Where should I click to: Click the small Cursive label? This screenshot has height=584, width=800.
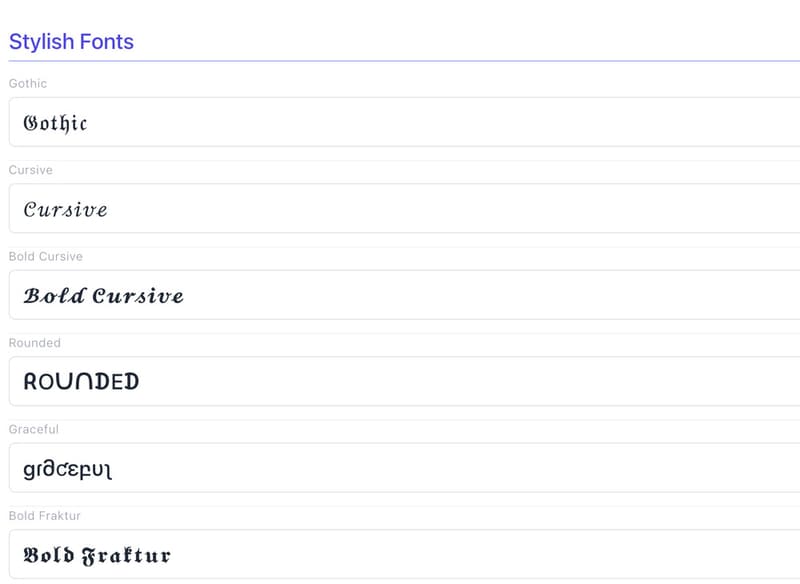pos(31,170)
